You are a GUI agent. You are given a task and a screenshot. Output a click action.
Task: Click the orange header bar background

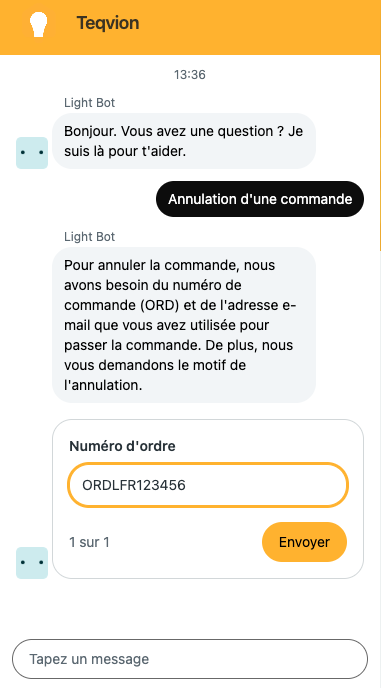[x=263, y=26]
